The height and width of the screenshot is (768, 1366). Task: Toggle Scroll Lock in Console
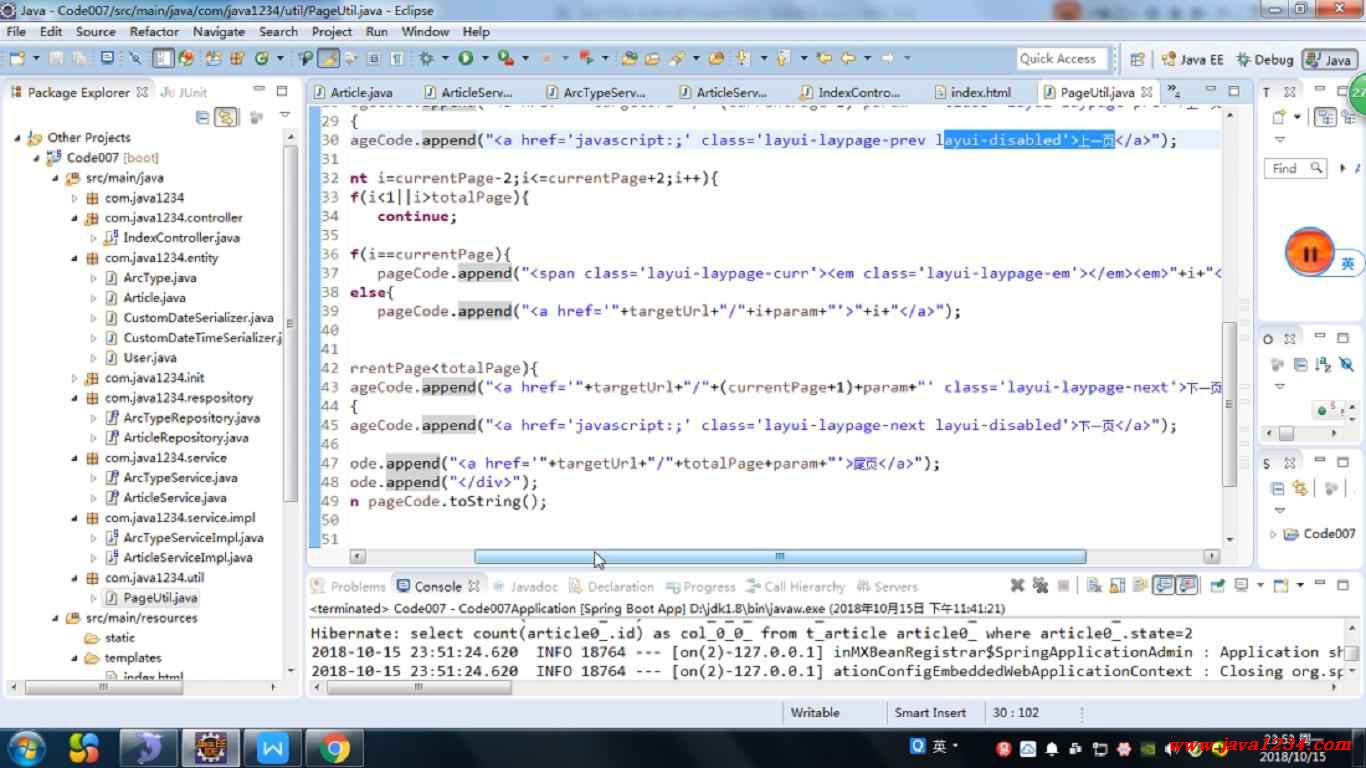coord(1116,586)
